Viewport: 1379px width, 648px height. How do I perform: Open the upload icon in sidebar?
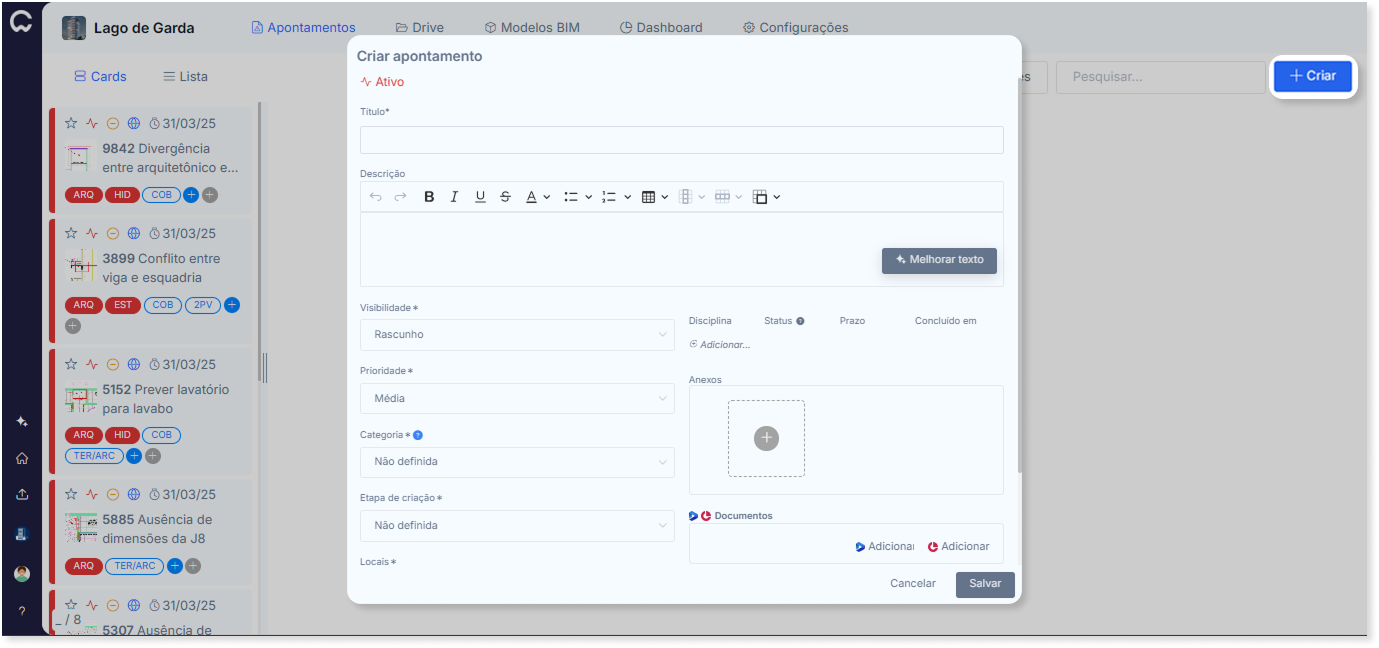point(22,495)
